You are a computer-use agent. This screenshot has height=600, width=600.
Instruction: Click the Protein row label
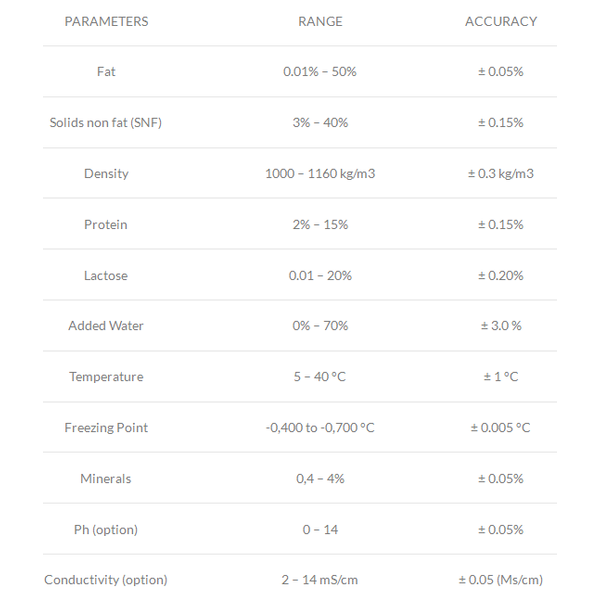tap(106, 224)
